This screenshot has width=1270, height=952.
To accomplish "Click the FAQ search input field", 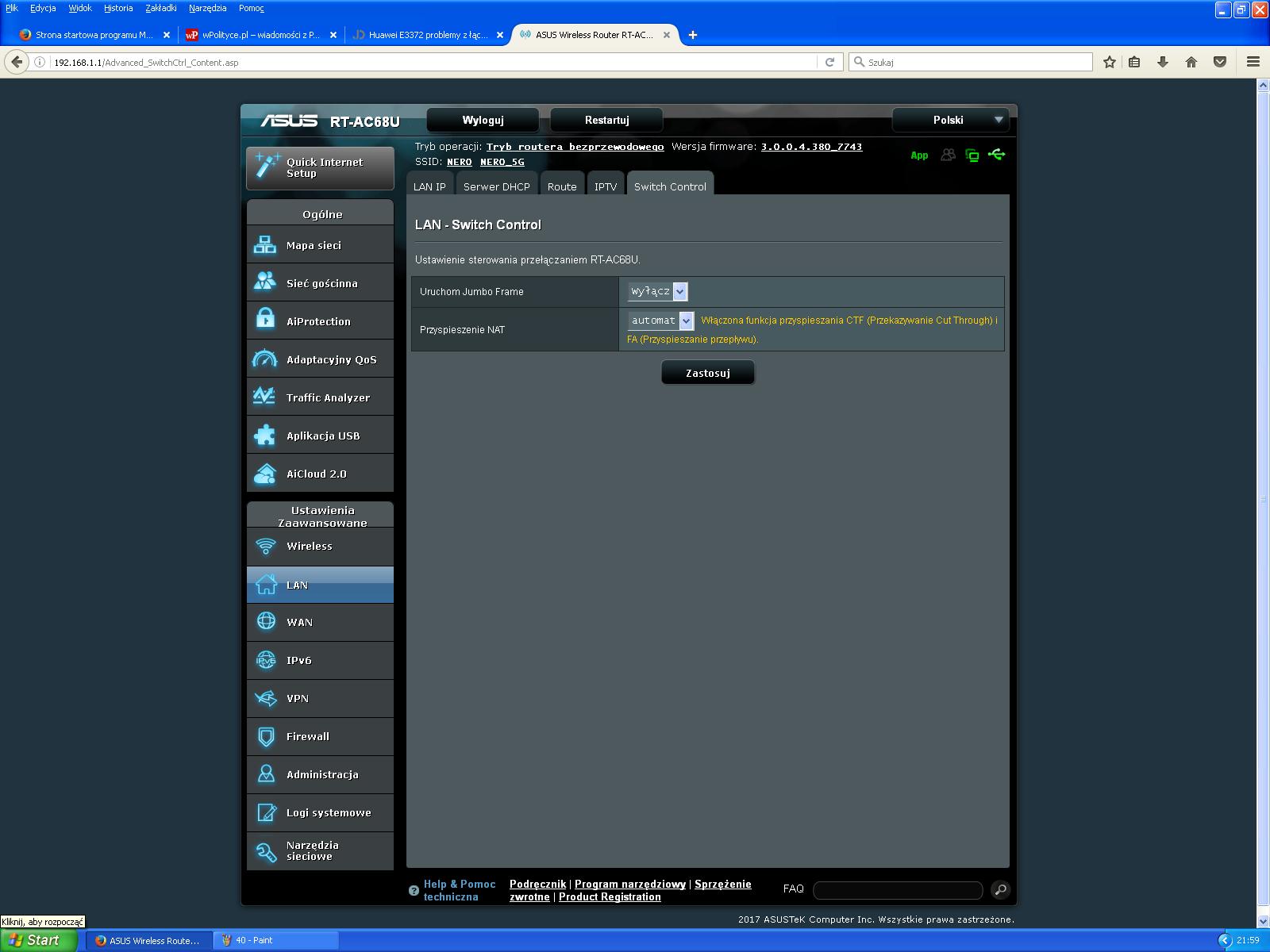I will point(898,890).
